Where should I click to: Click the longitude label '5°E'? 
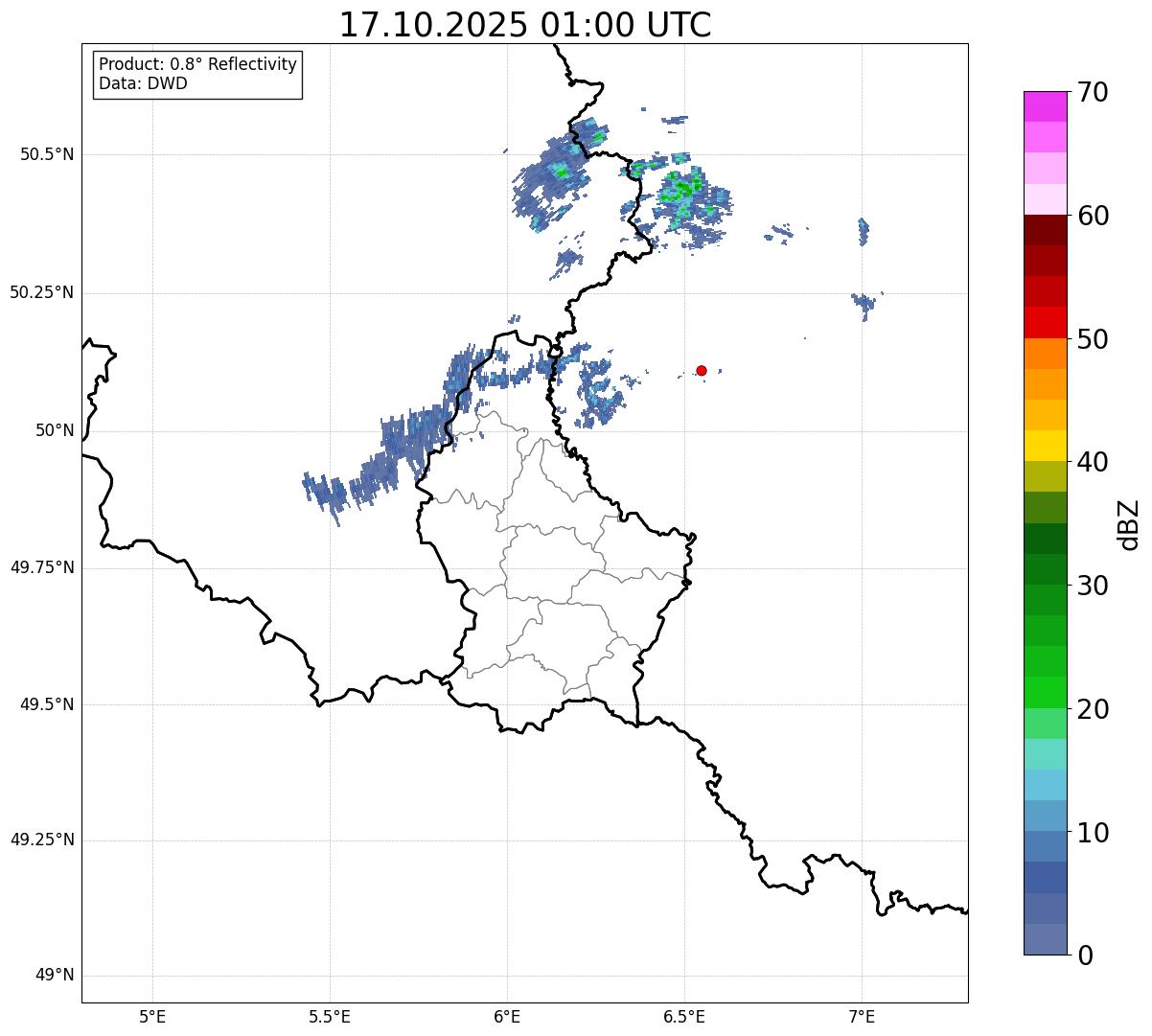tap(152, 1016)
